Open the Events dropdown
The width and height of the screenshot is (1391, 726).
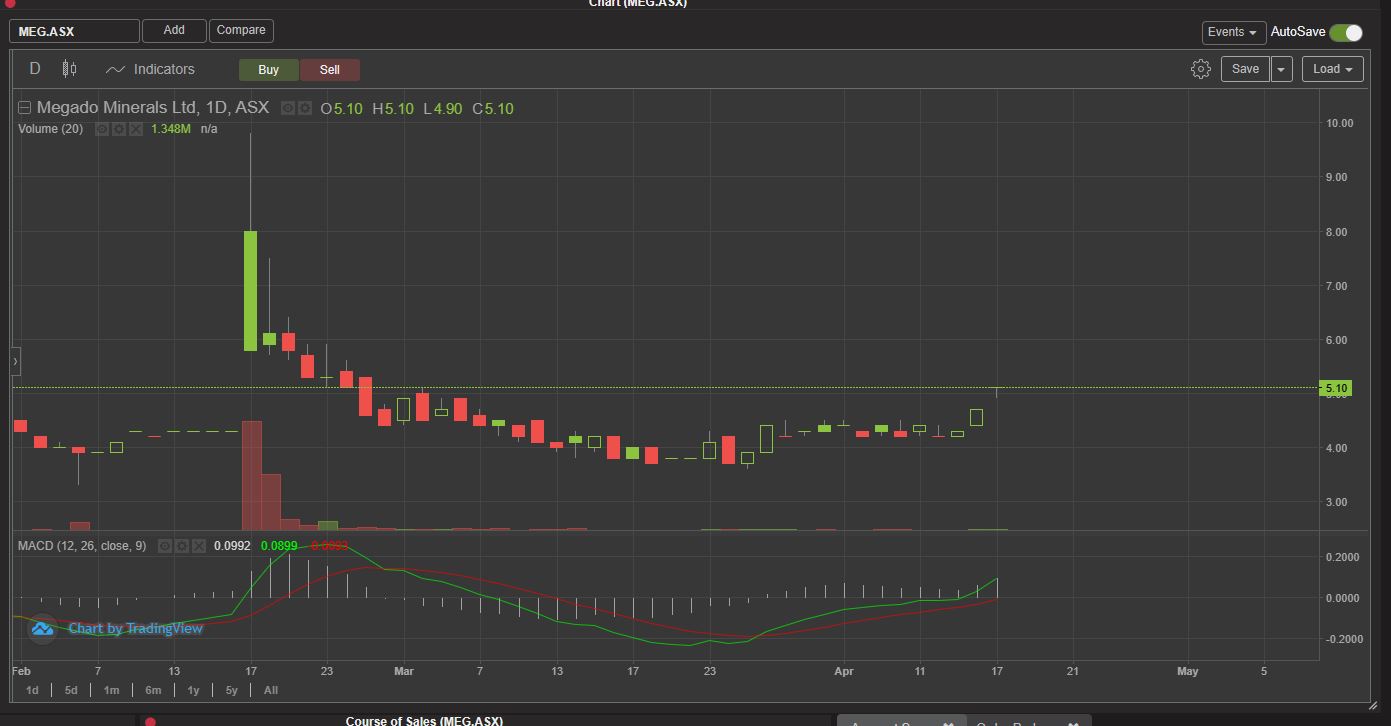pos(1233,32)
